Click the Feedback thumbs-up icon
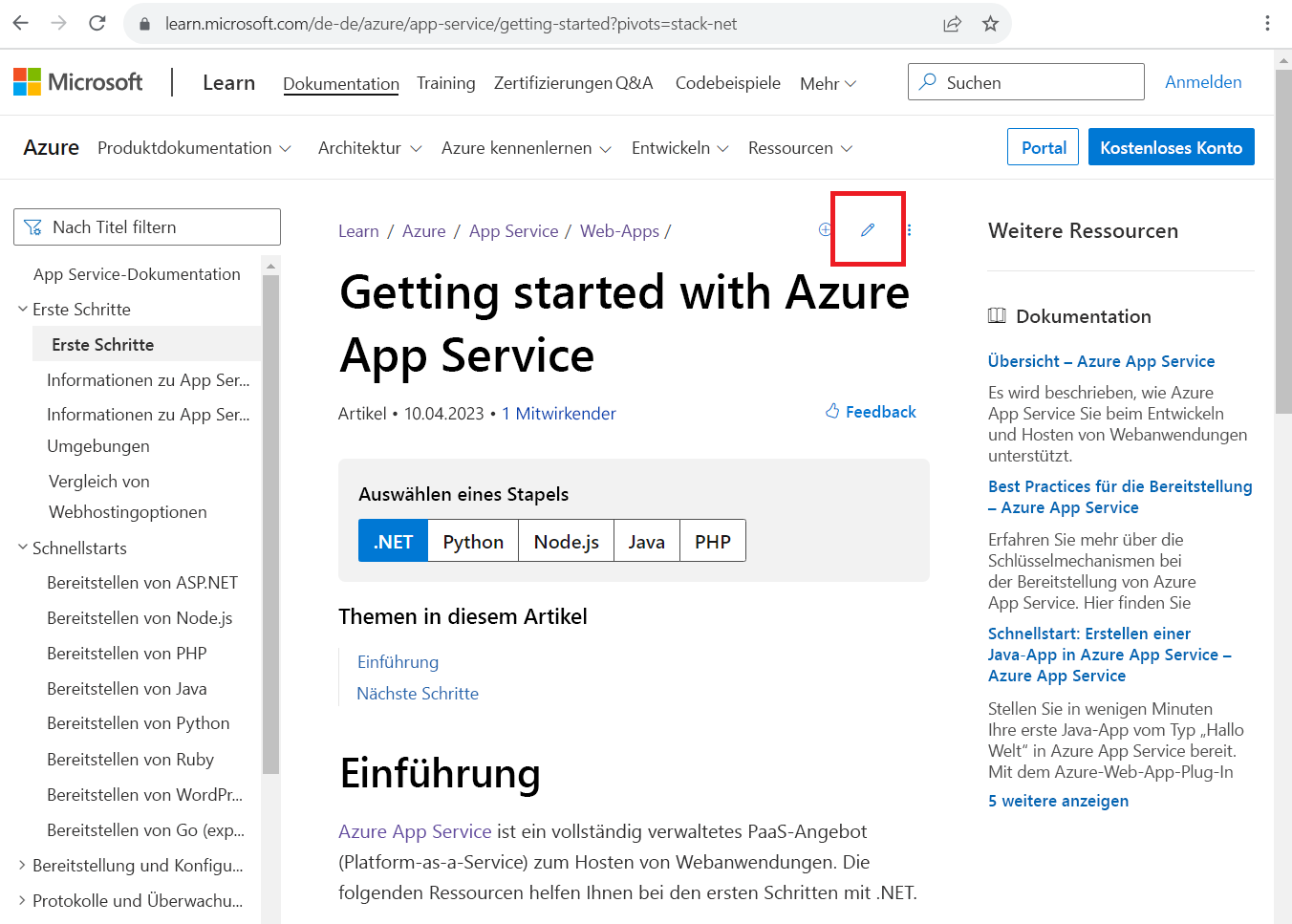1292x924 pixels. click(832, 411)
